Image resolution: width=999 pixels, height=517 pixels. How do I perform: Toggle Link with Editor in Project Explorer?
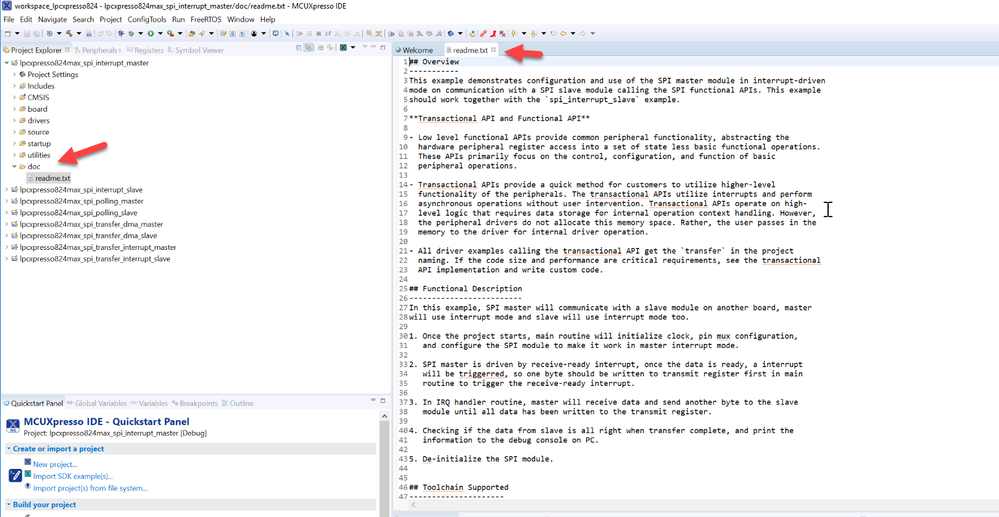(308, 48)
